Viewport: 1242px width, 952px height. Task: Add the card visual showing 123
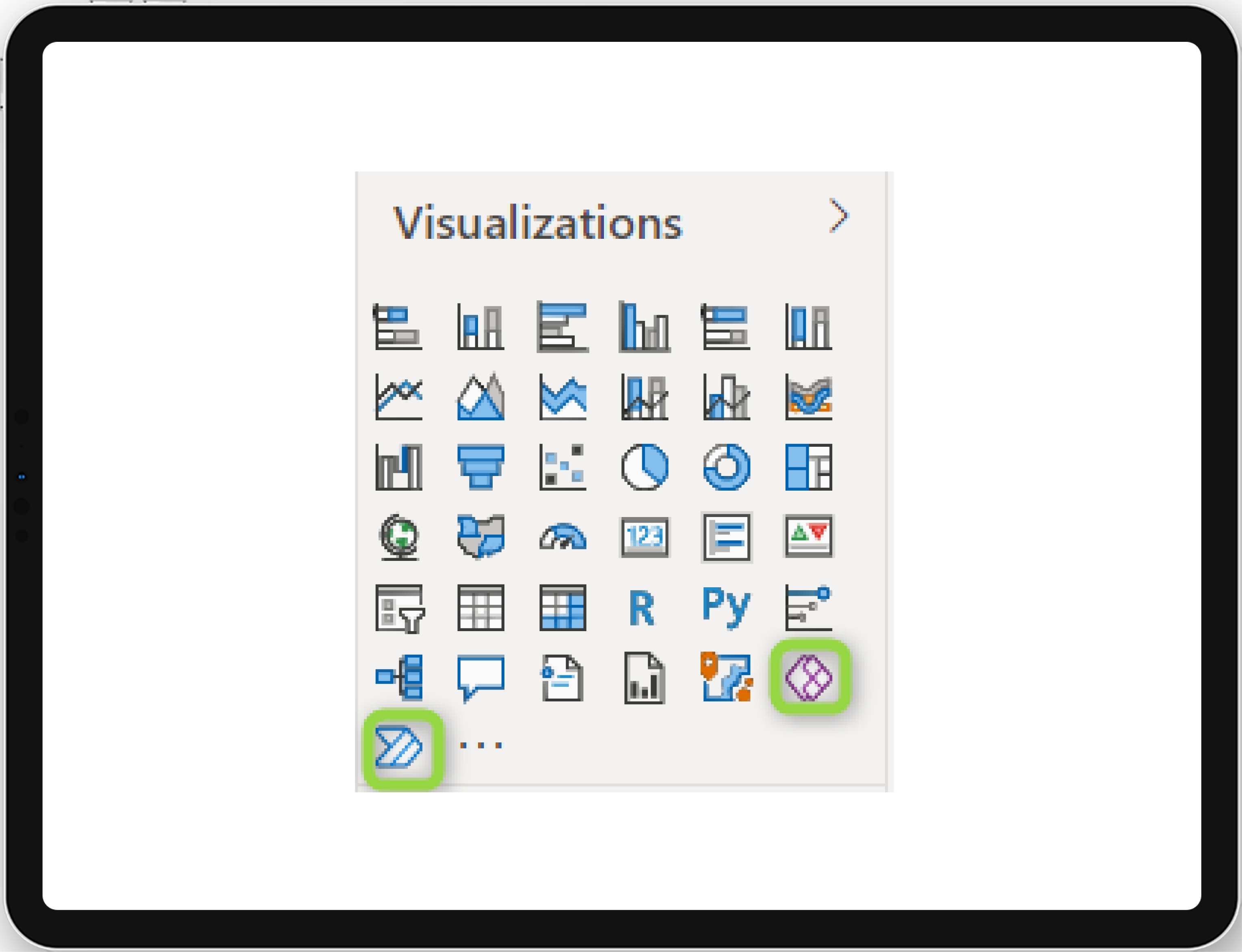[645, 537]
